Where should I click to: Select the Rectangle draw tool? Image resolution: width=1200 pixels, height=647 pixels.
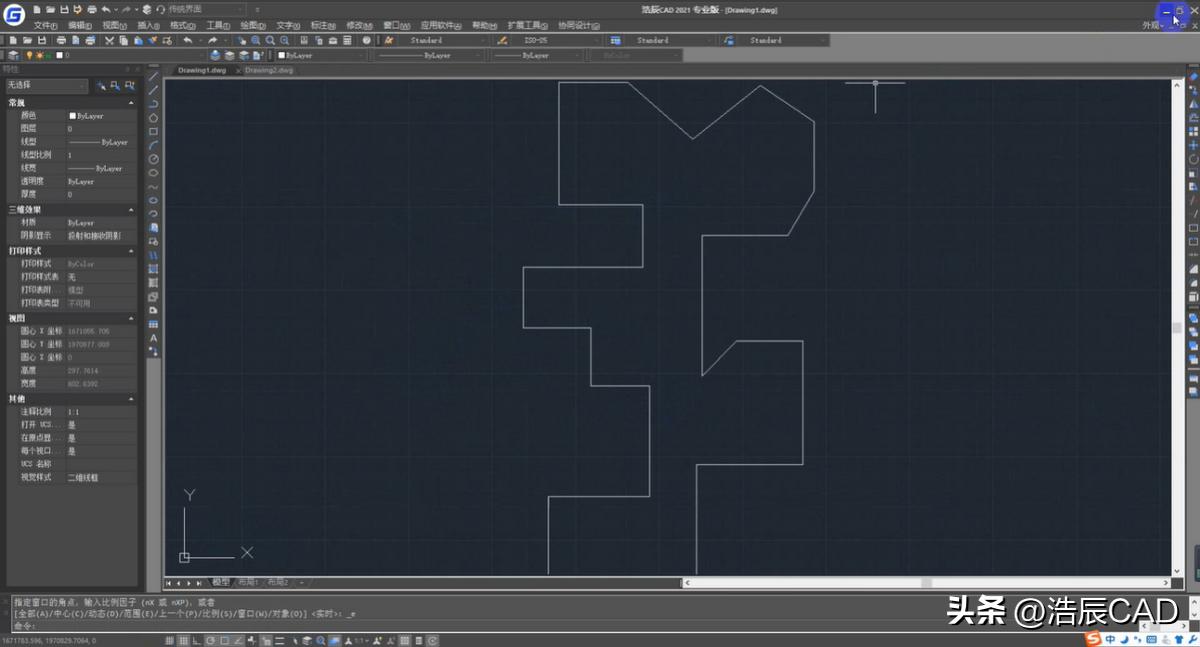pos(154,131)
